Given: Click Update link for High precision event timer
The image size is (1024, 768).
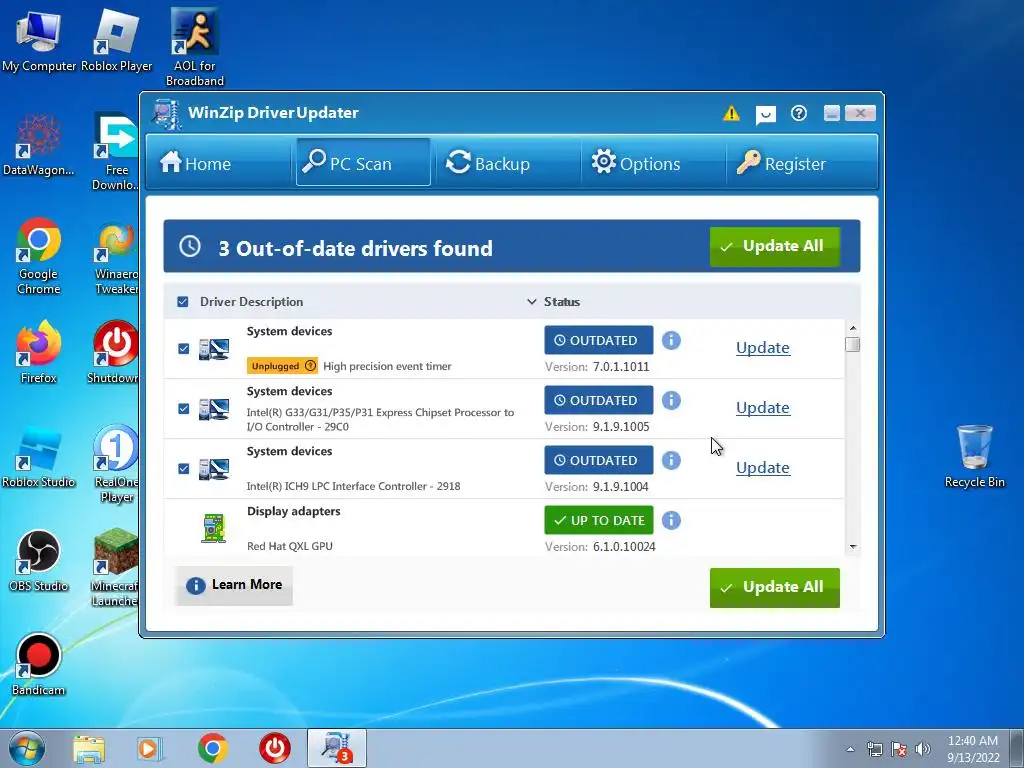Looking at the screenshot, I should tap(763, 347).
